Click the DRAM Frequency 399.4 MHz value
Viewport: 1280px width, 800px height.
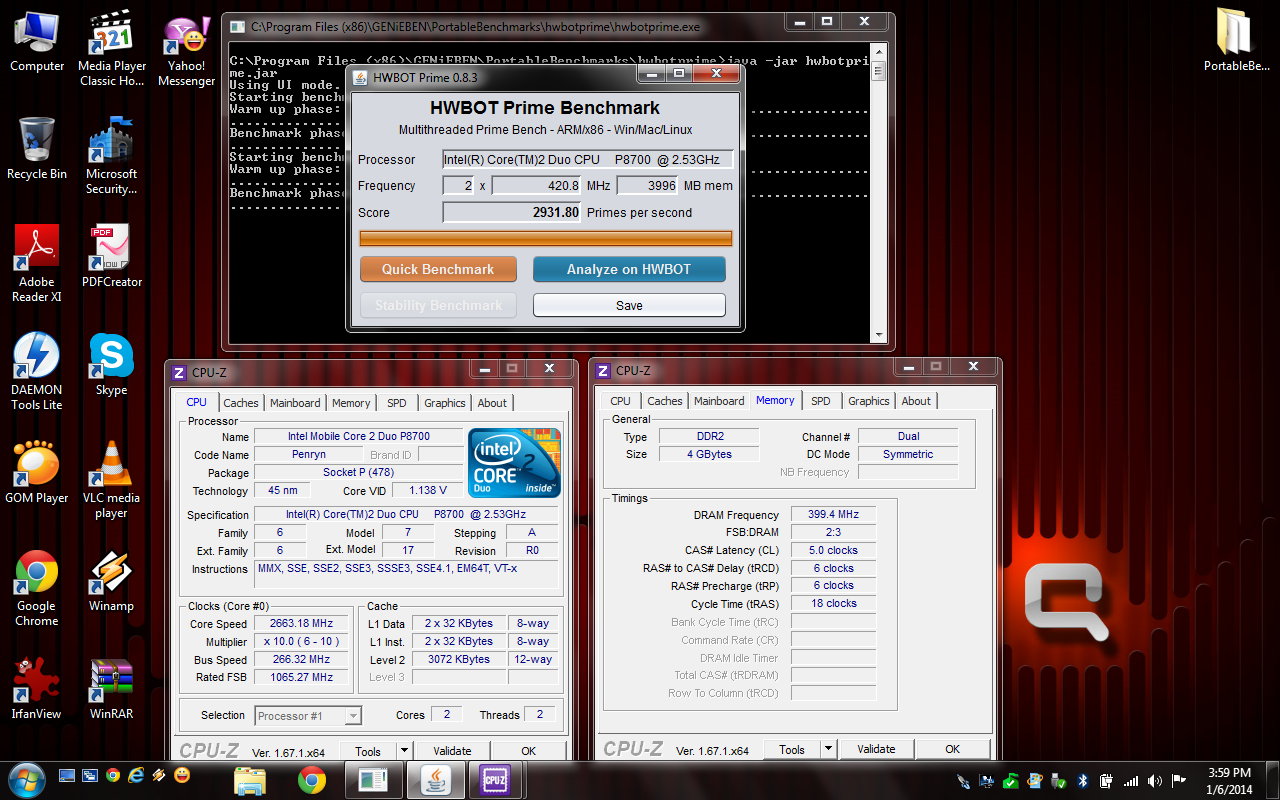click(x=833, y=514)
